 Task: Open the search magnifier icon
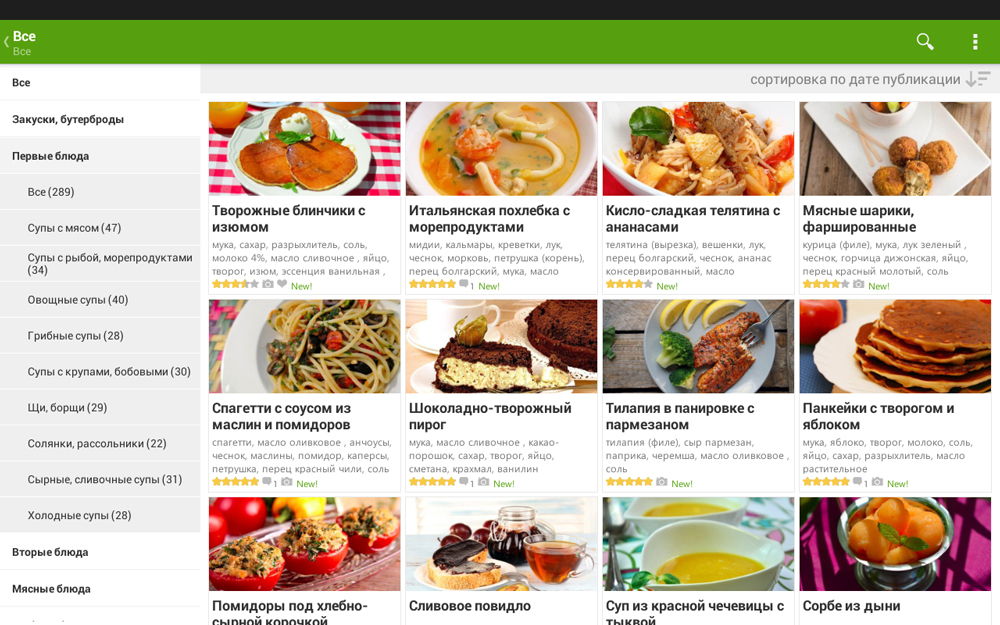[925, 41]
